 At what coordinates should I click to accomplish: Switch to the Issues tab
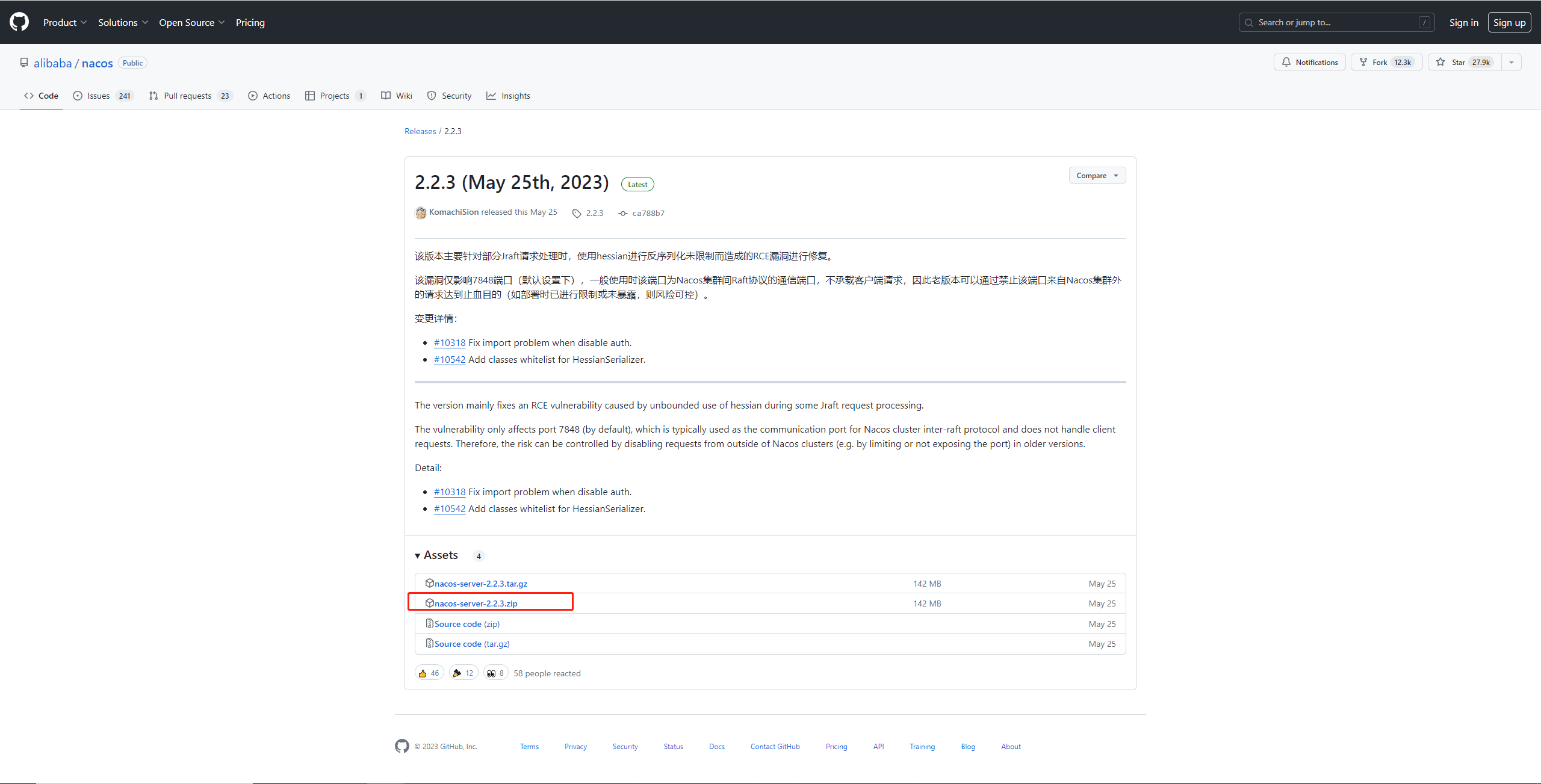[x=103, y=96]
